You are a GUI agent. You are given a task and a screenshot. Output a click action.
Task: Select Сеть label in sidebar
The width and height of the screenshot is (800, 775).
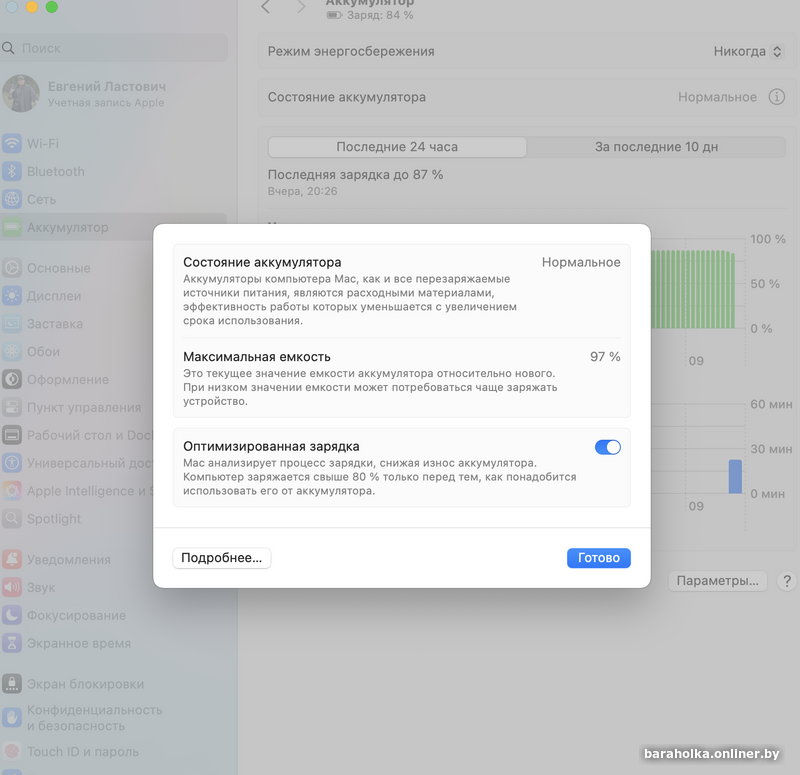(x=41, y=199)
